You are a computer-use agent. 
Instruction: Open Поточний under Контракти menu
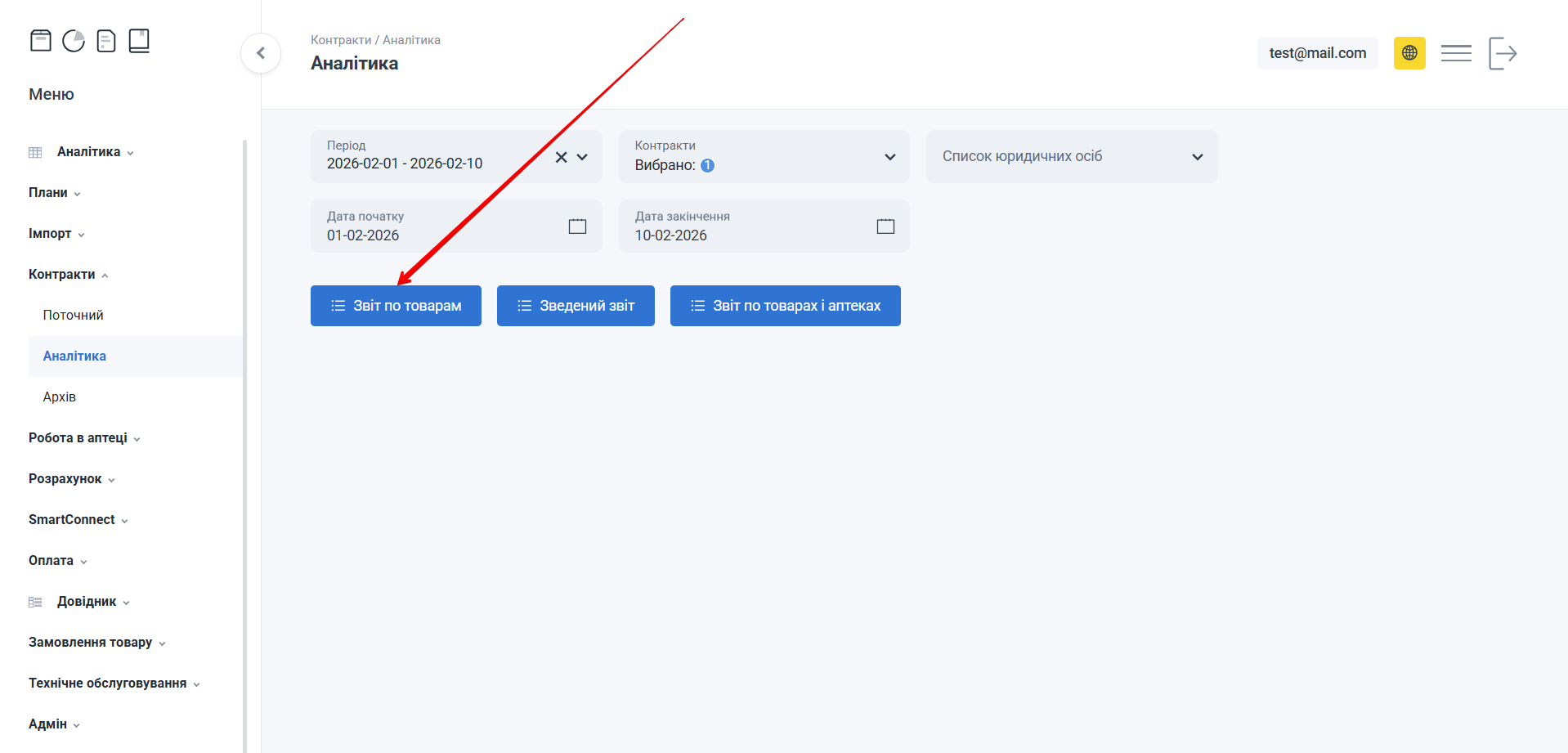74,316
